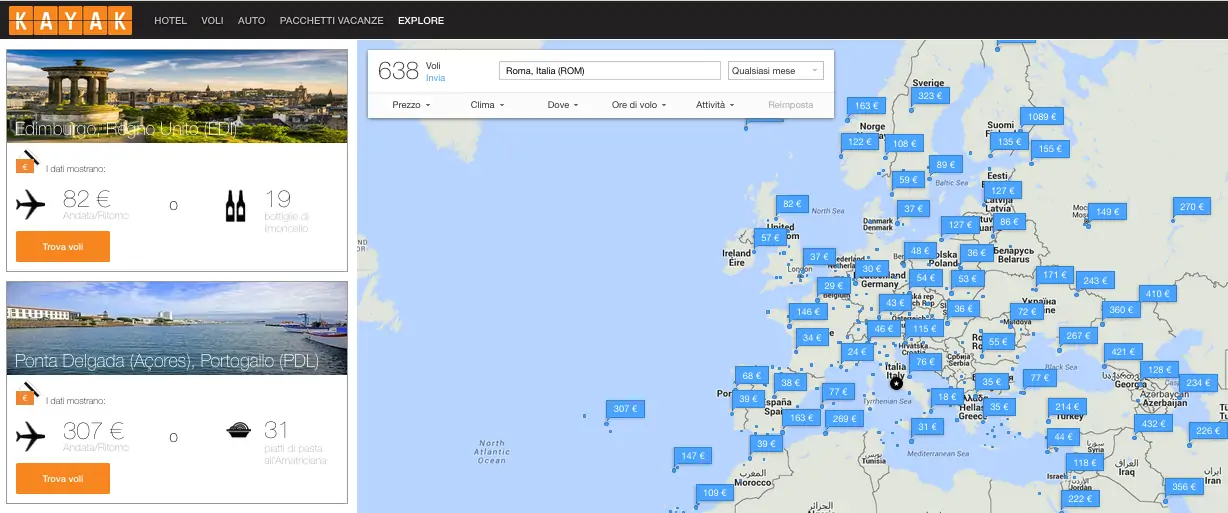Select the 356 € price marker
This screenshot has height=513, width=1228.
[1184, 487]
